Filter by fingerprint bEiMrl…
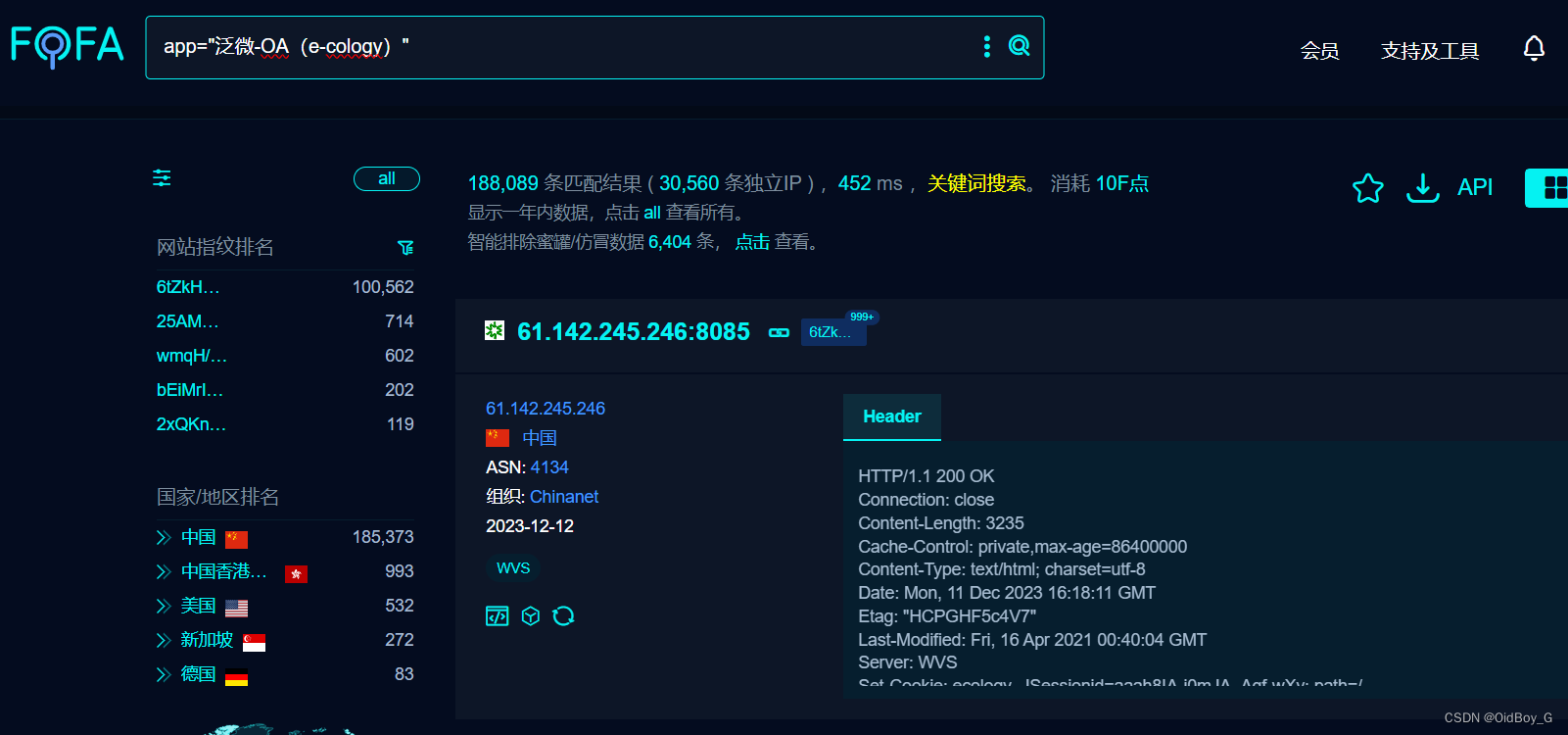Image resolution: width=1568 pixels, height=735 pixels. [x=190, y=390]
